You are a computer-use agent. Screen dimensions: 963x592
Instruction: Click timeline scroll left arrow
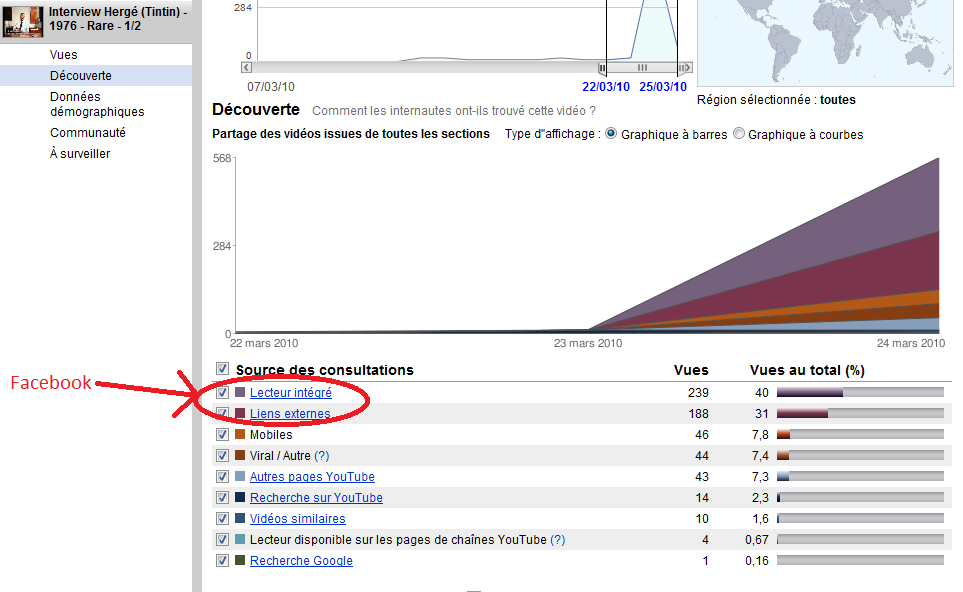tap(246, 68)
